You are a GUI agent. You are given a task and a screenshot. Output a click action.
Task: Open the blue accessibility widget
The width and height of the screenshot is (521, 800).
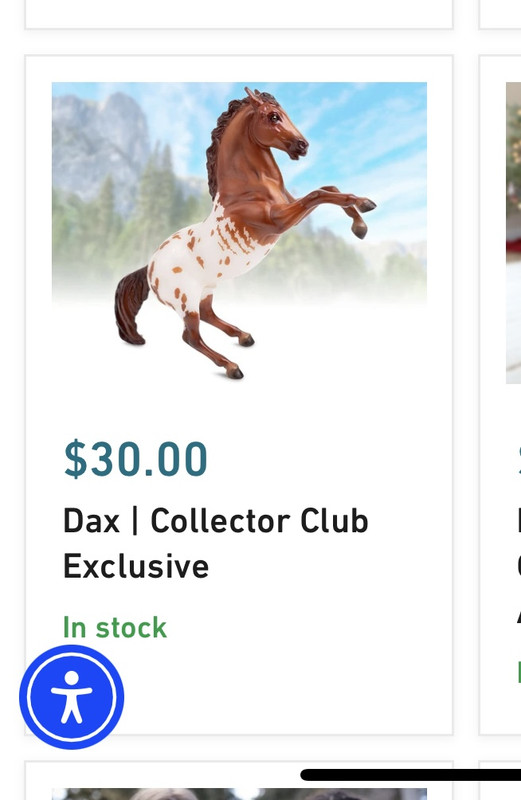coord(71,696)
